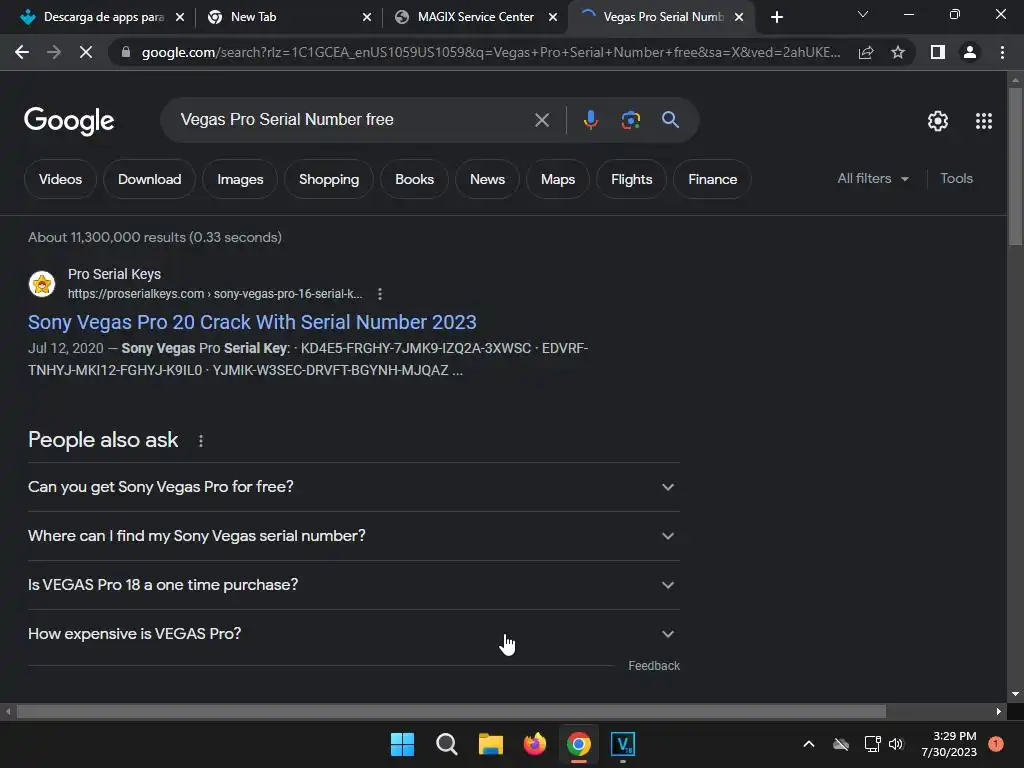Image resolution: width=1024 pixels, height=768 pixels.
Task: Open 'Sony Vegas Pro 20 Crack' result link
Action: click(x=252, y=322)
